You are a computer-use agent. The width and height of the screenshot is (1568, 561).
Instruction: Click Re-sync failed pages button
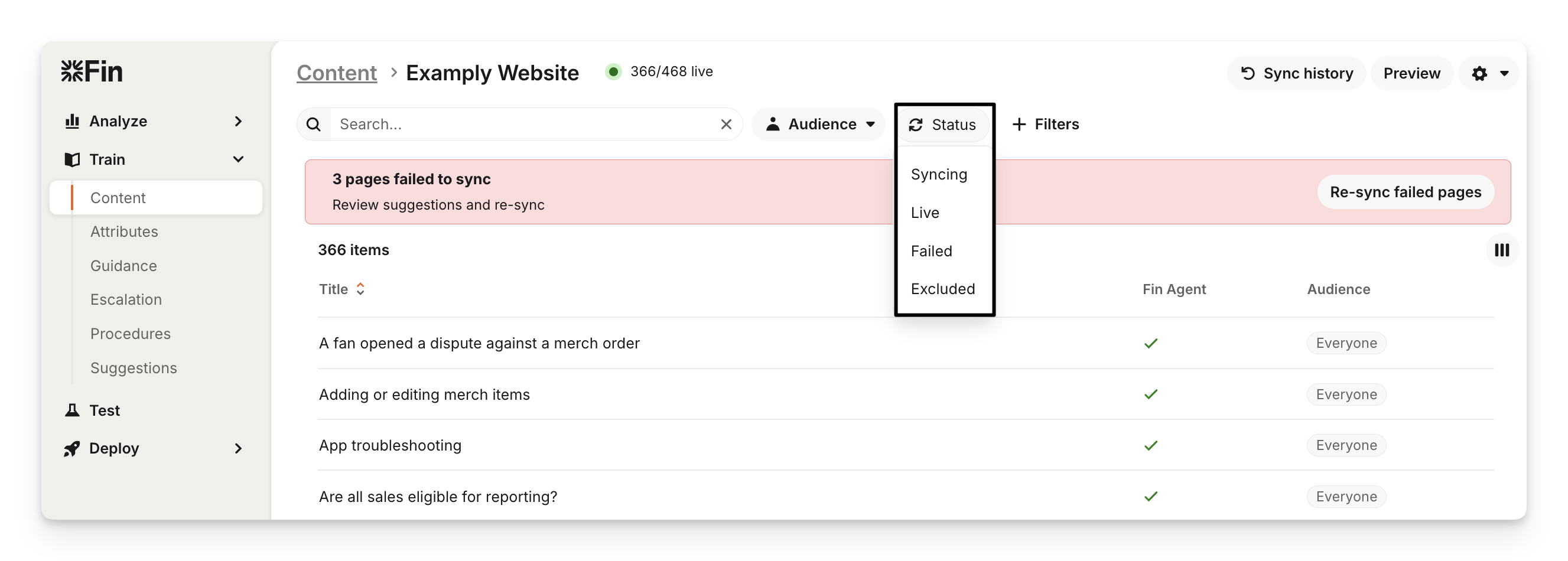point(1405,193)
